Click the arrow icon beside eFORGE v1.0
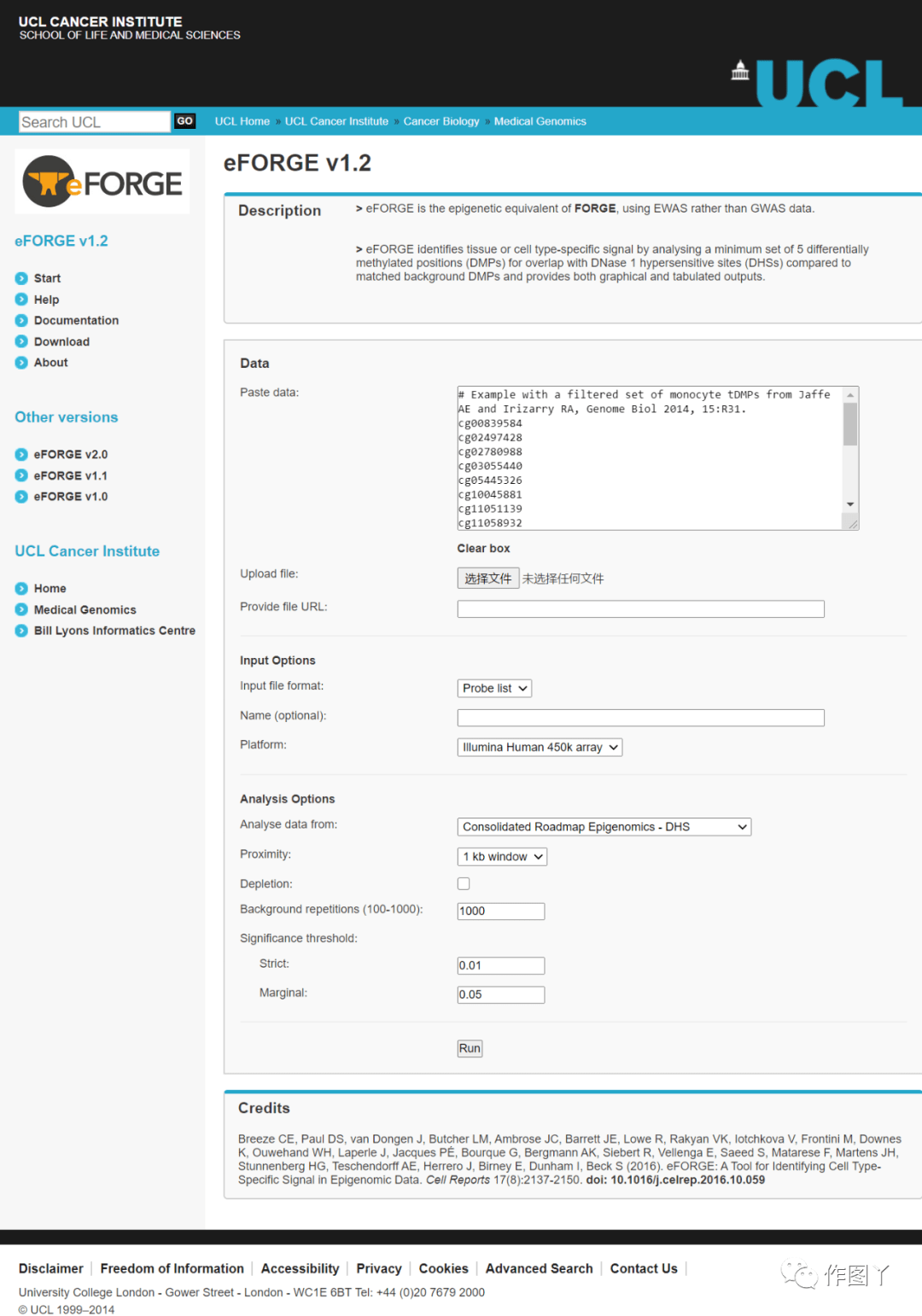This screenshot has height=1316, width=922. coord(21,496)
